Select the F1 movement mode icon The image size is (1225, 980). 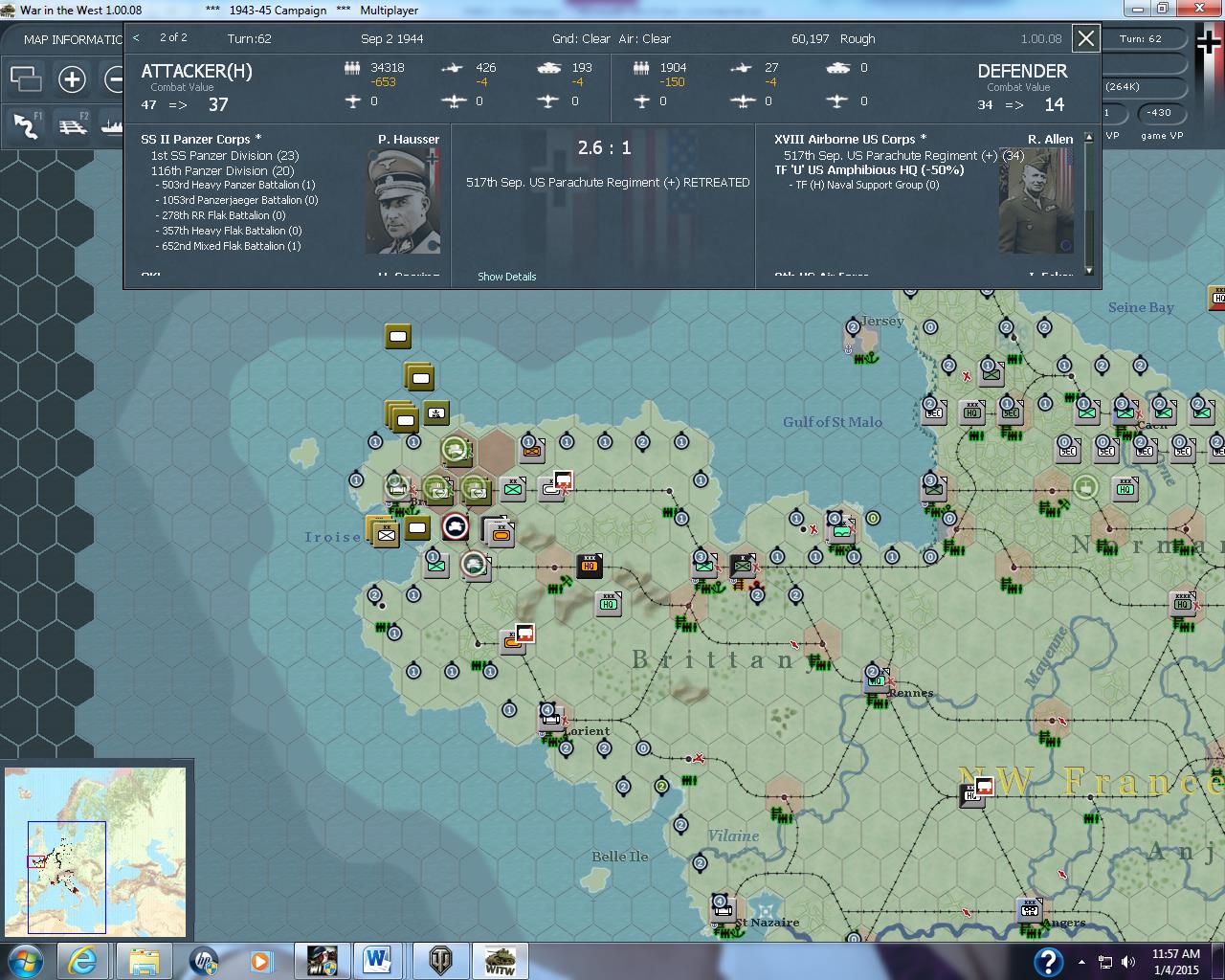tap(26, 125)
